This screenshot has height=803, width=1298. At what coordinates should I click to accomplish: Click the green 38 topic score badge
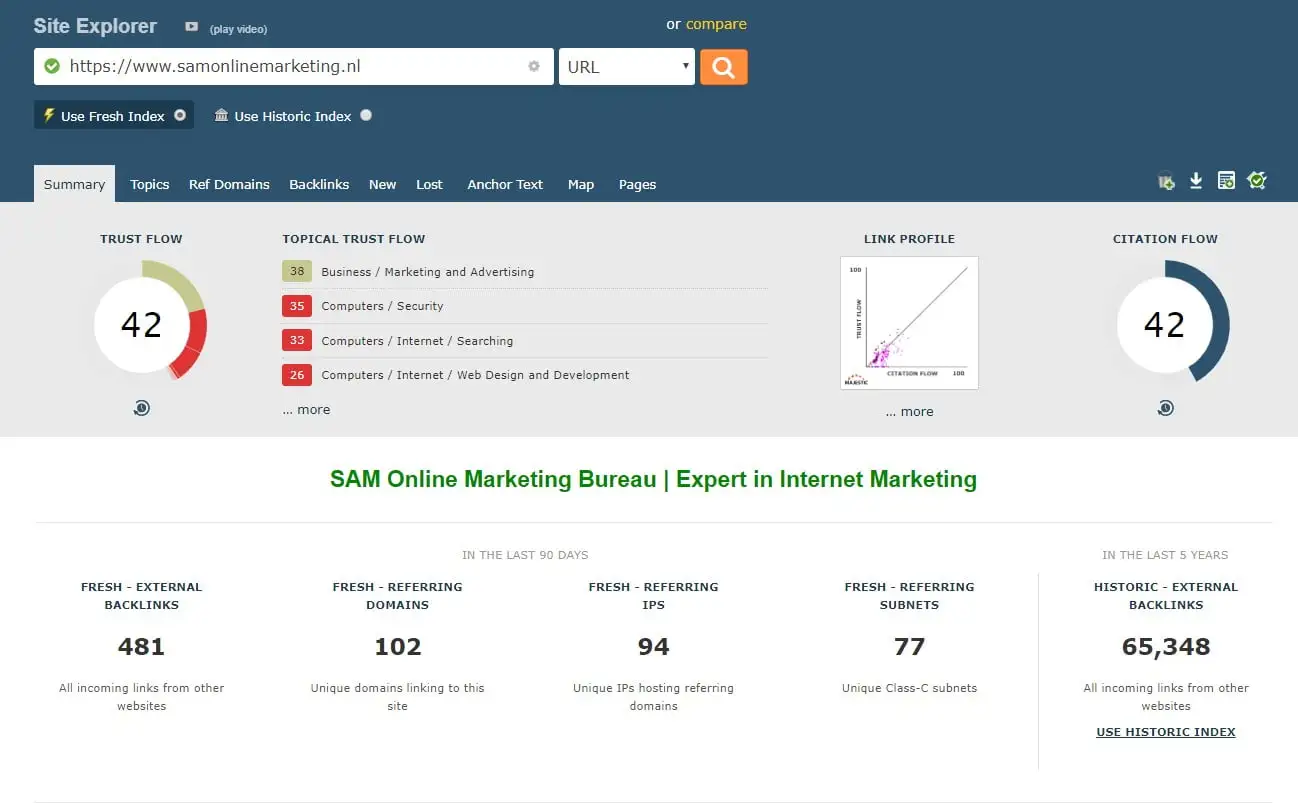(297, 272)
